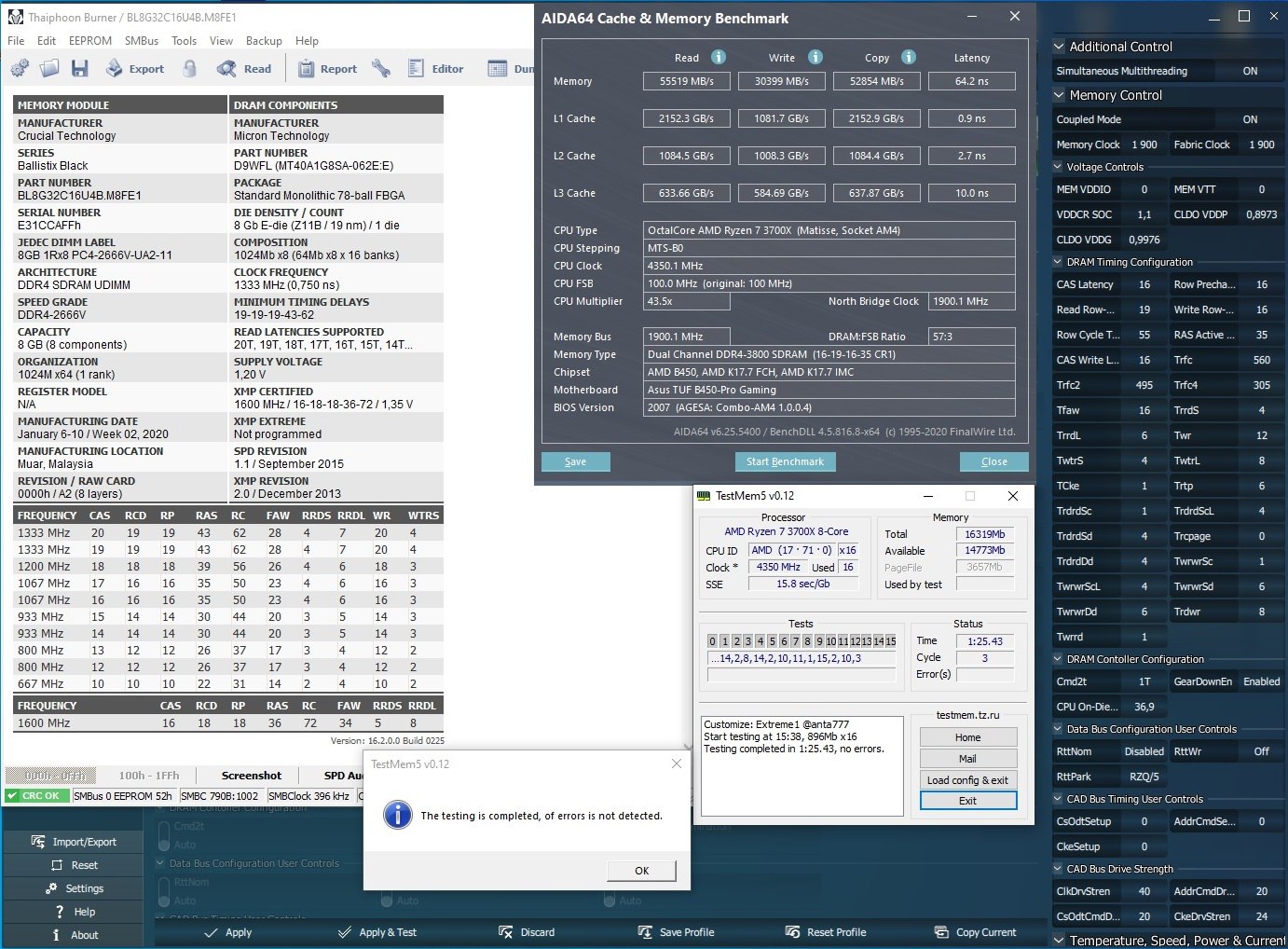The image size is (1288, 949).
Task: Collapse DRAM Contoller Configuration group
Action: pyautogui.click(x=1058, y=659)
